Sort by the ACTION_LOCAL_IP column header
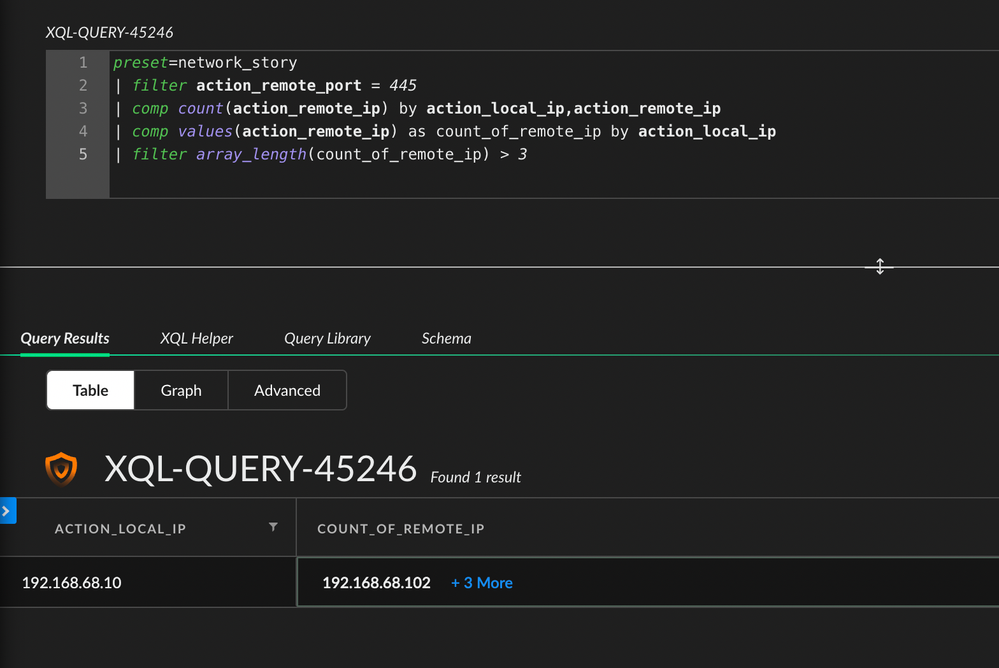Image resolution: width=999 pixels, height=668 pixels. click(120, 528)
